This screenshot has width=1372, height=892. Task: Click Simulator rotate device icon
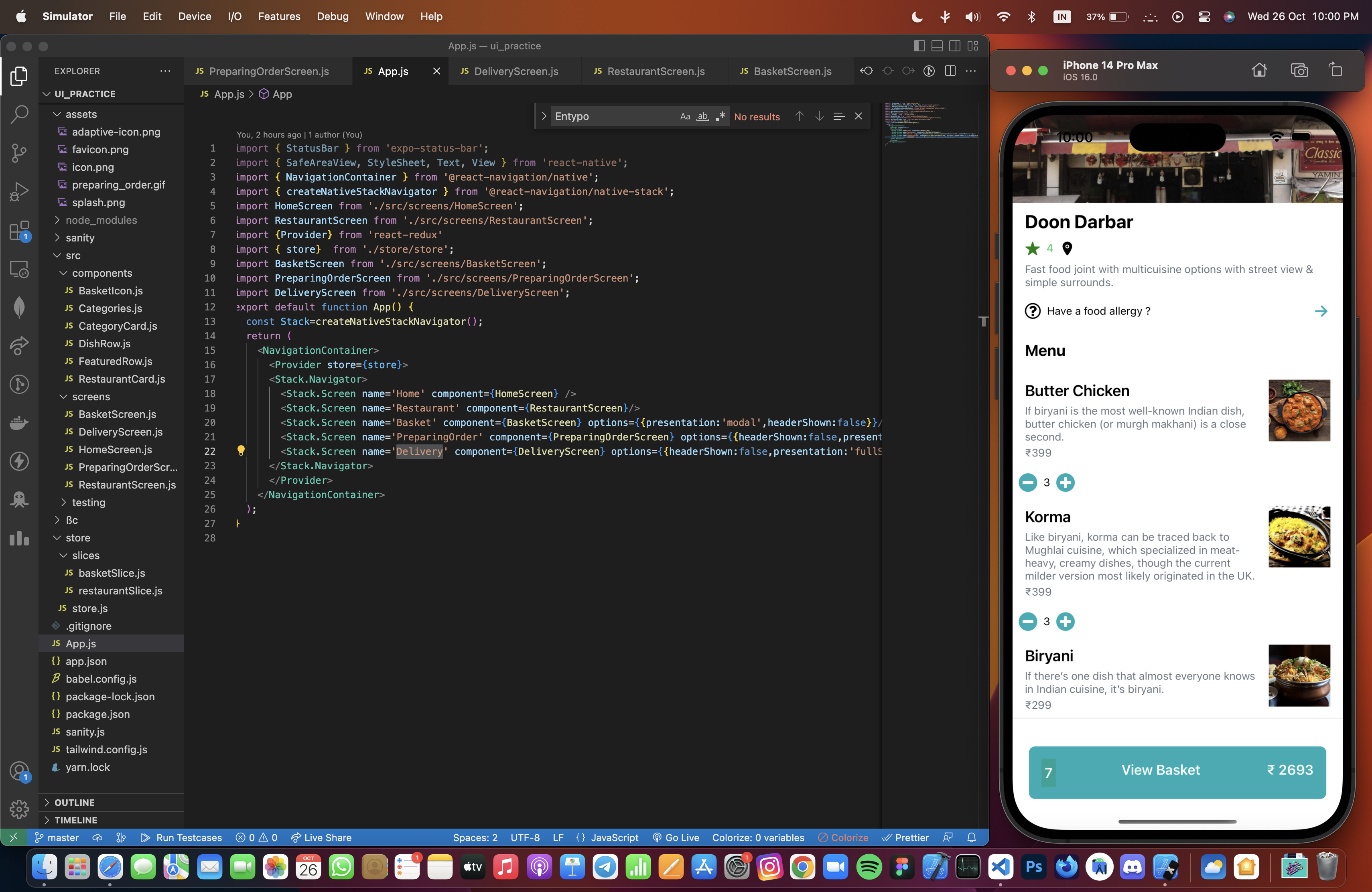coord(1335,70)
